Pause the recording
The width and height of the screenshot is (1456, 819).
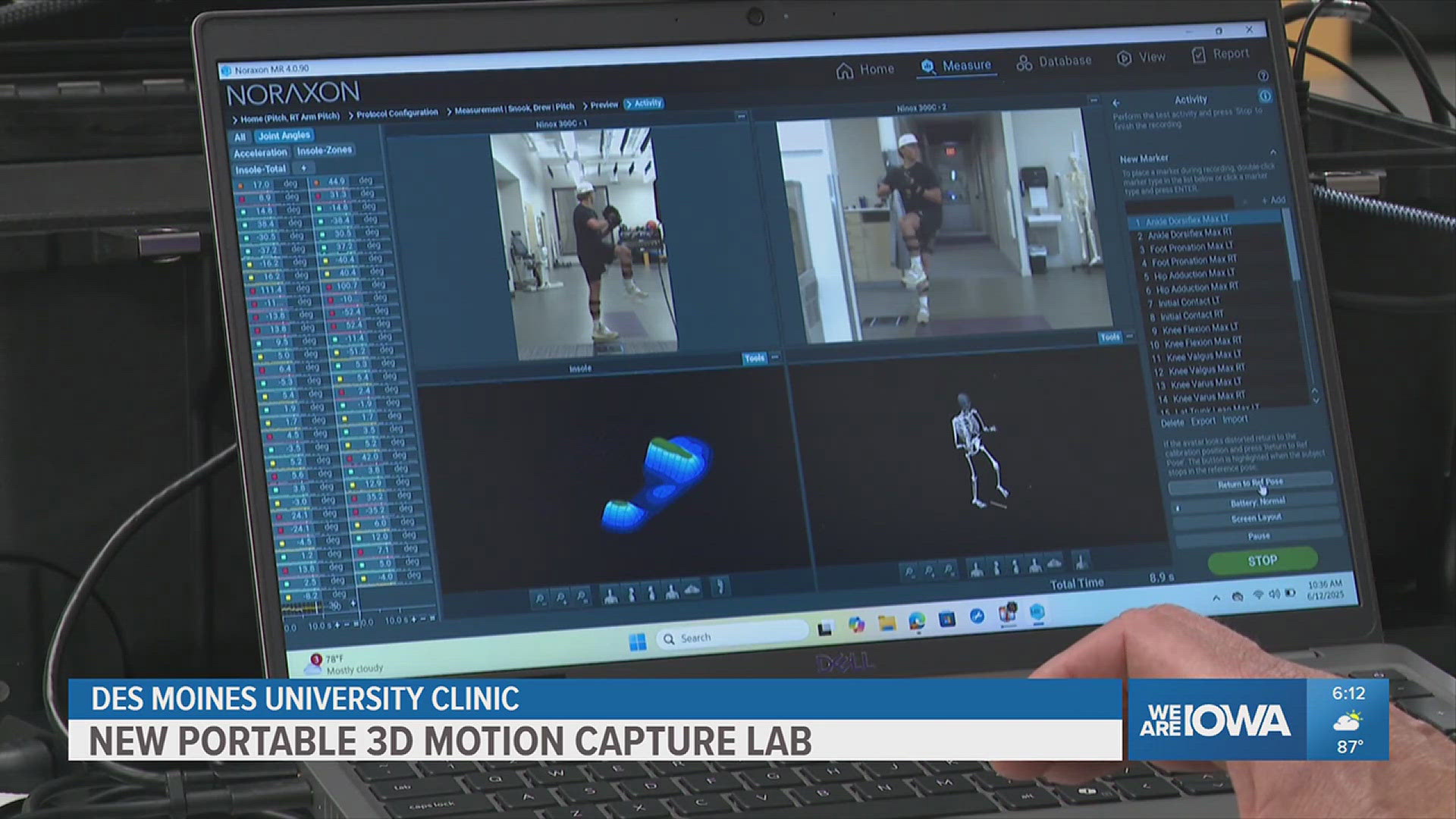[1259, 536]
